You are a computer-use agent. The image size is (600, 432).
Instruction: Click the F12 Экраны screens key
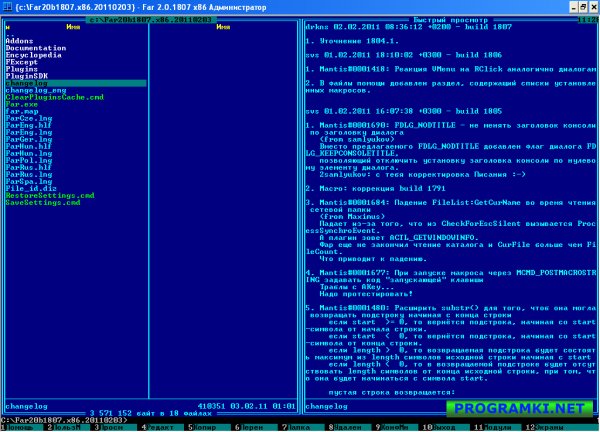click(x=547, y=427)
